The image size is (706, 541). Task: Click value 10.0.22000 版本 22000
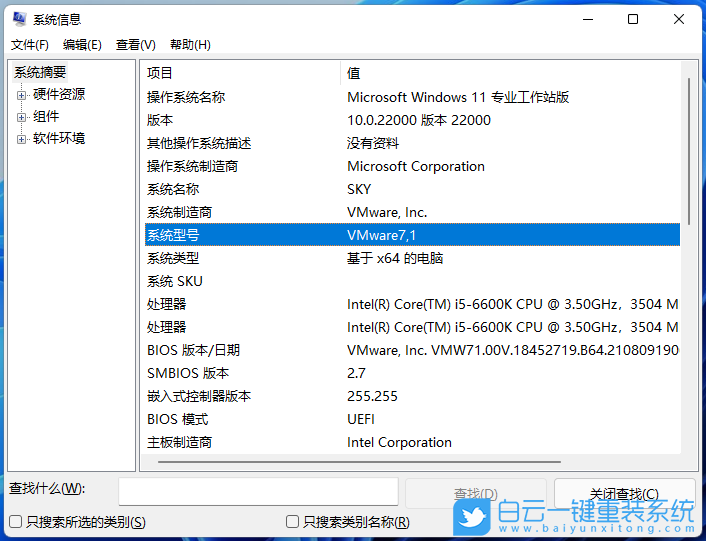click(x=419, y=120)
